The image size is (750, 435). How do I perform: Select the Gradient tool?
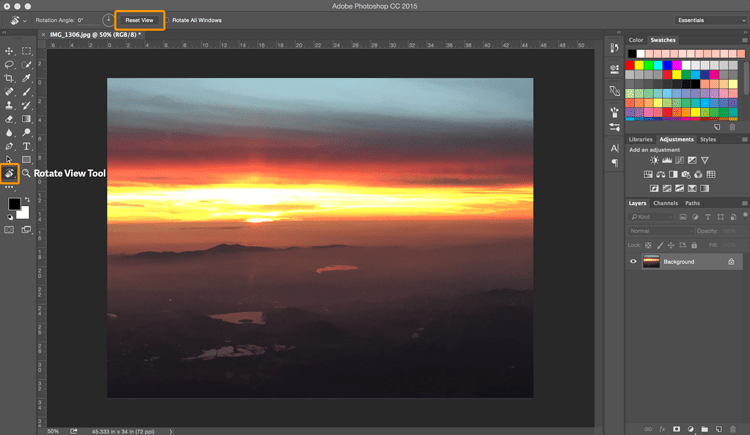(26, 119)
